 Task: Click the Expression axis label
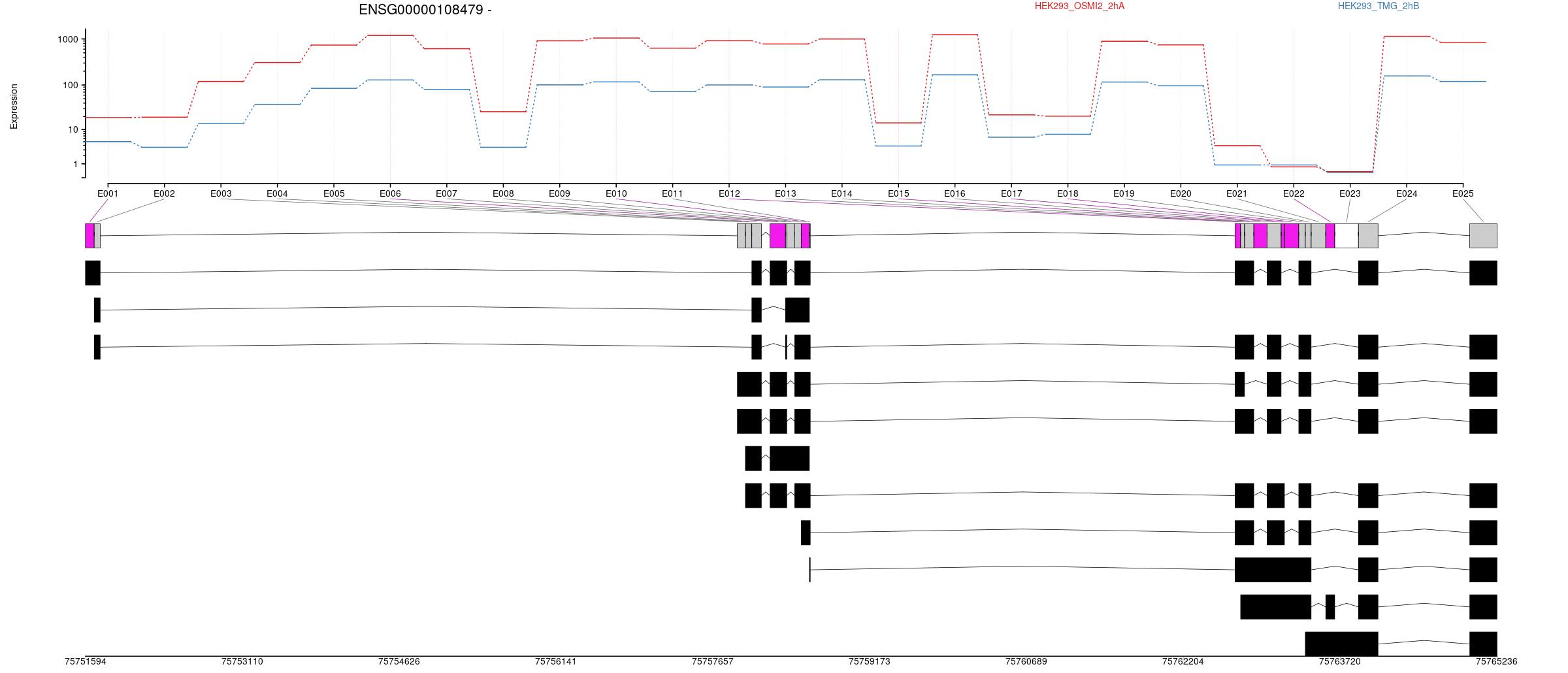tap(14, 107)
